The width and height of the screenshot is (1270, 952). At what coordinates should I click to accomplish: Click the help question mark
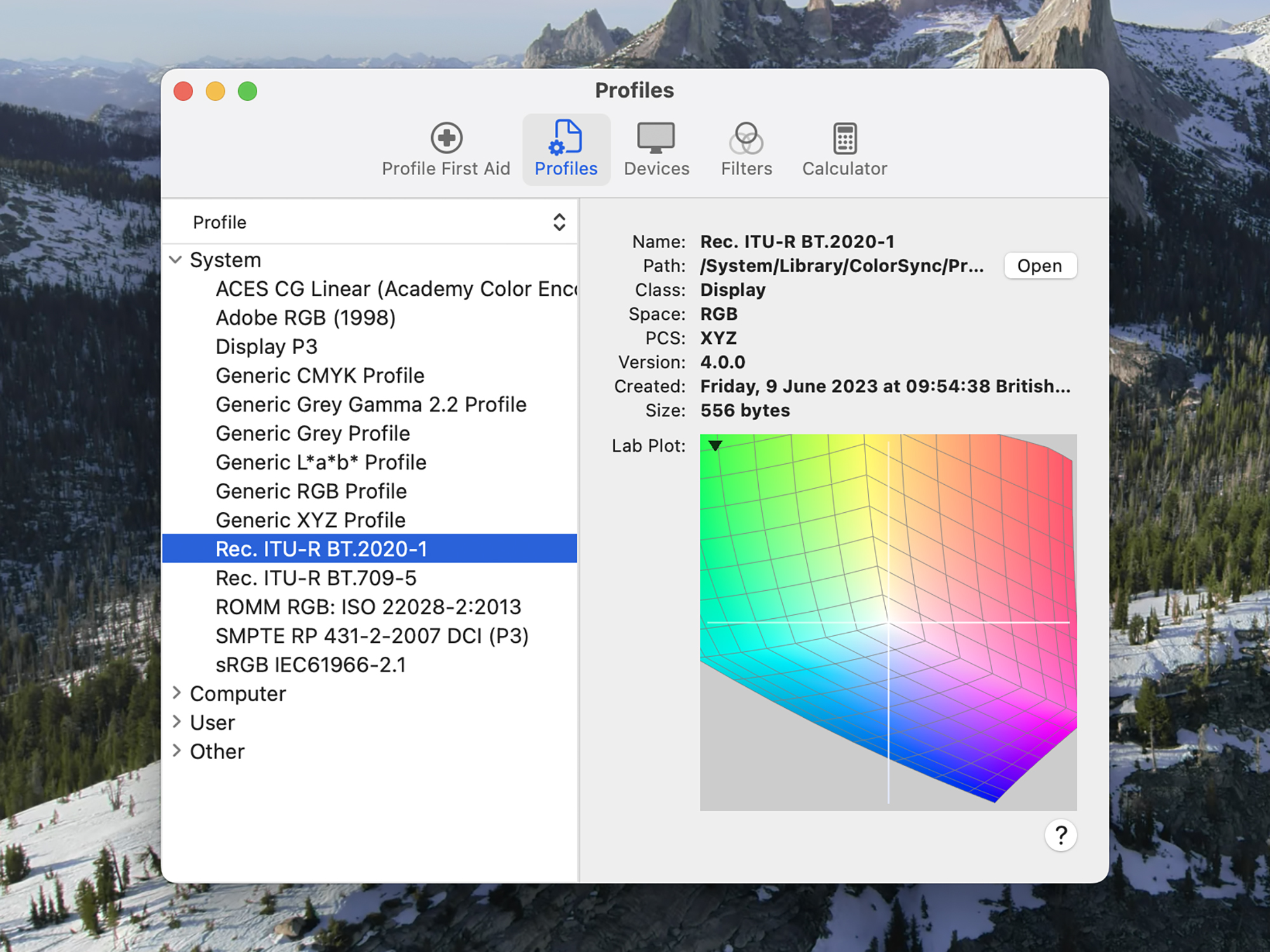tap(1059, 835)
